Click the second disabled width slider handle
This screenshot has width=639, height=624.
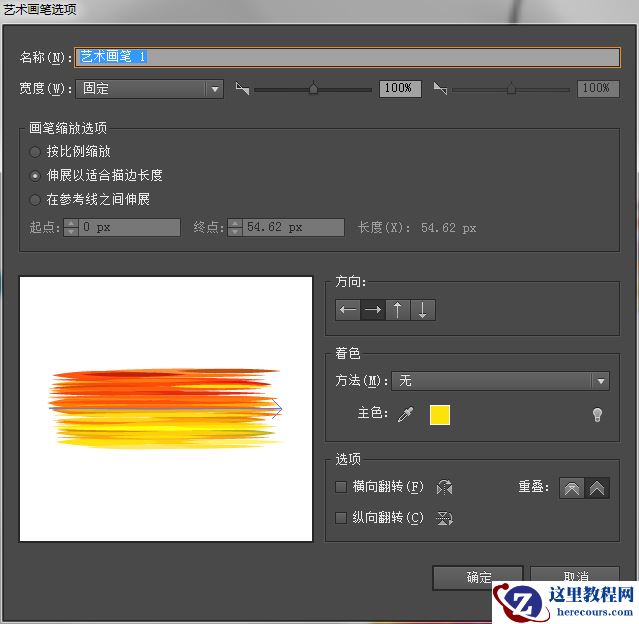pyautogui.click(x=511, y=88)
